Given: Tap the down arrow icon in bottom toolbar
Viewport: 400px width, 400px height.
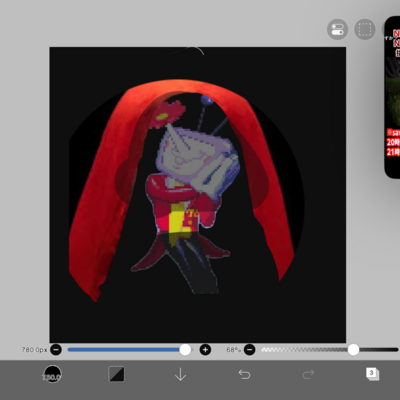Looking at the screenshot, I should [180, 374].
